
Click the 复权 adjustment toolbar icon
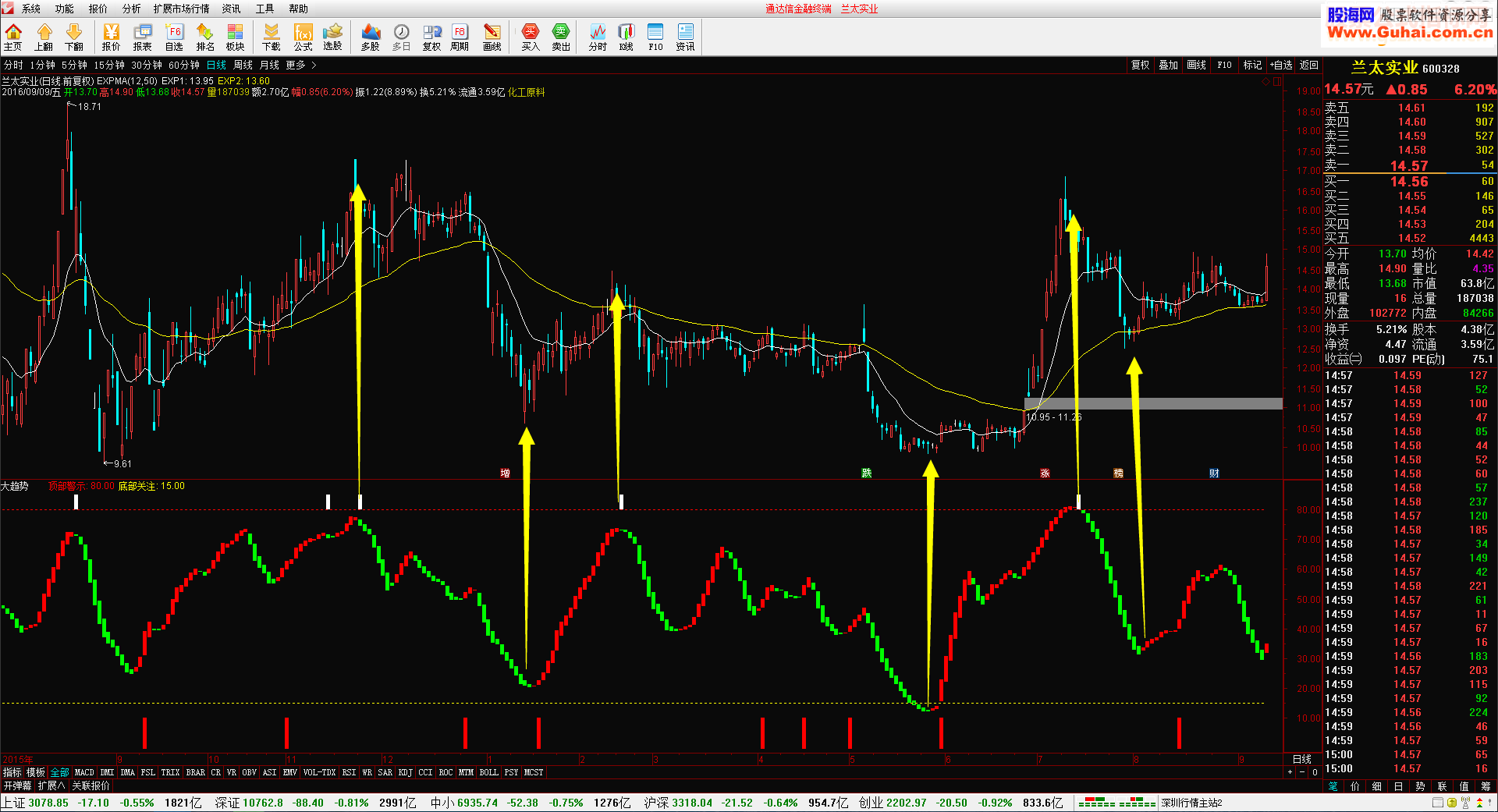431,37
